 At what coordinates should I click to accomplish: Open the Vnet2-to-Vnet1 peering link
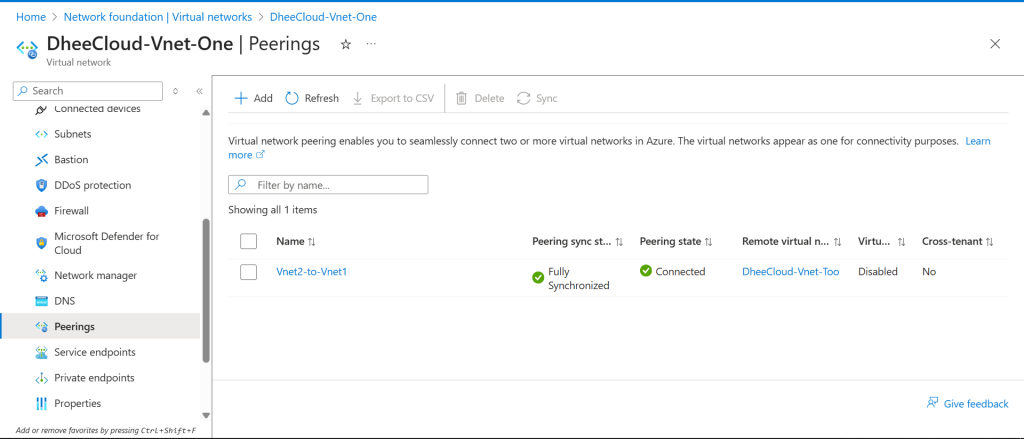click(x=311, y=271)
